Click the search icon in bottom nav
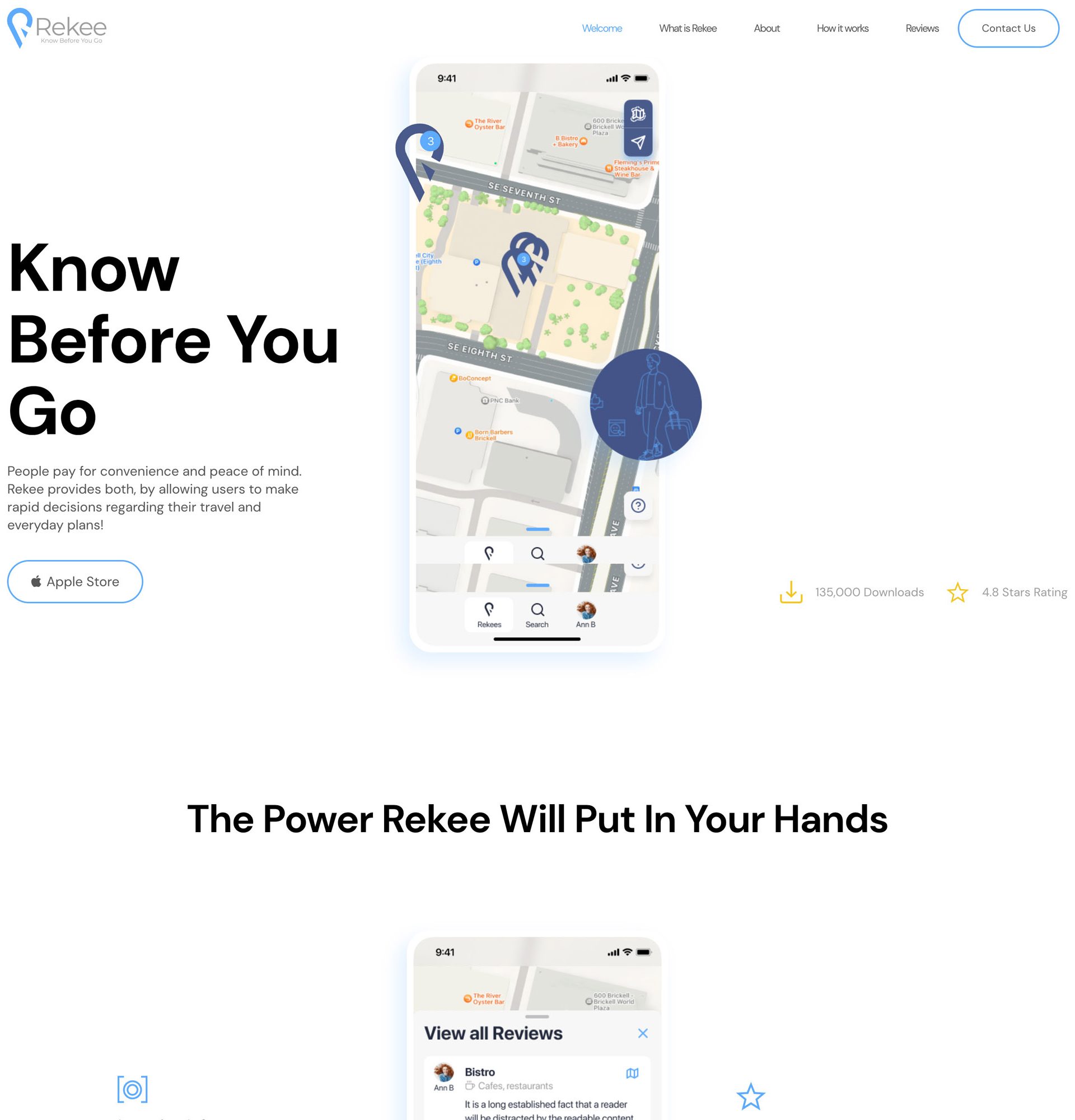1075x1120 pixels. (536, 611)
